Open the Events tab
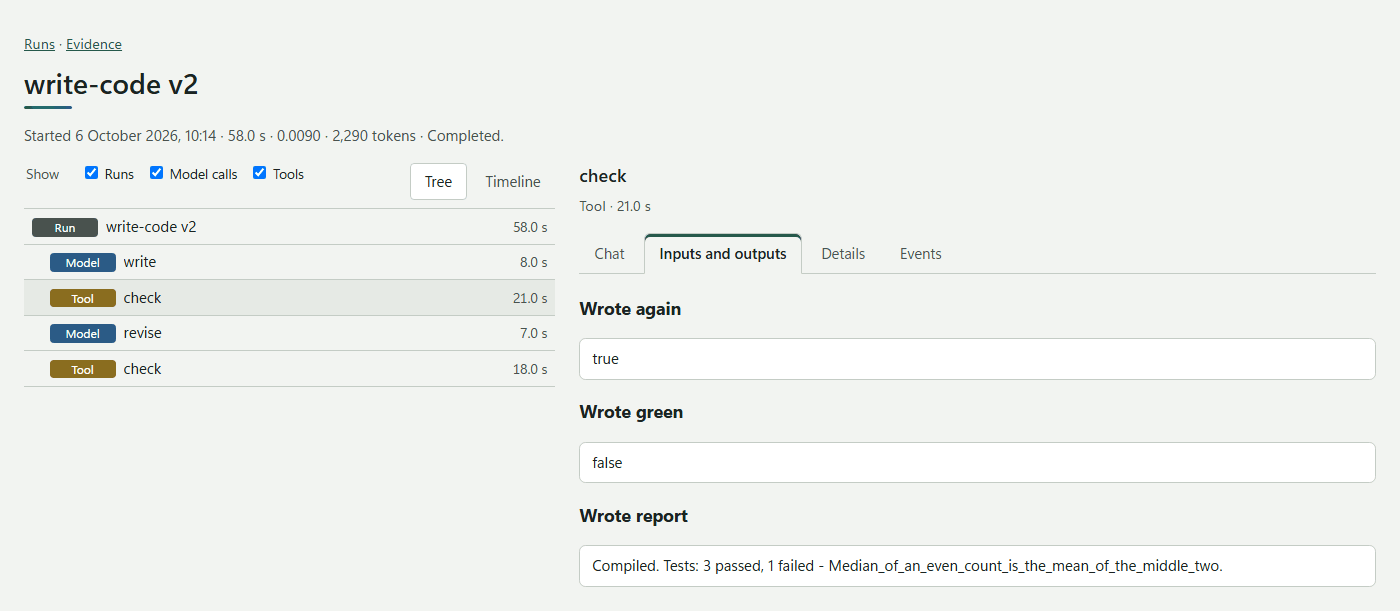The image size is (1400, 611). pos(920,254)
